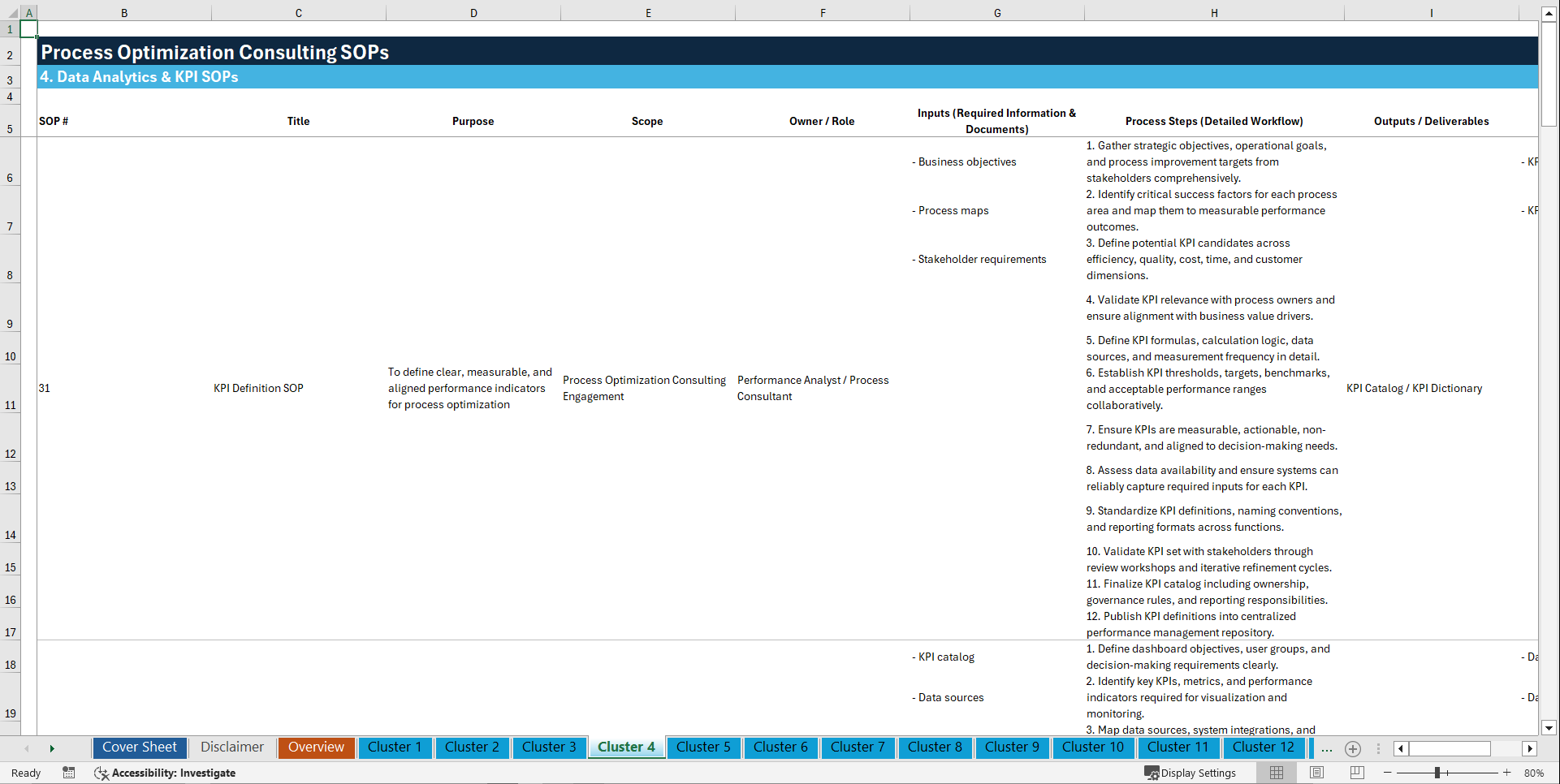Click the zoom in plus button
1560x784 pixels.
(1507, 773)
